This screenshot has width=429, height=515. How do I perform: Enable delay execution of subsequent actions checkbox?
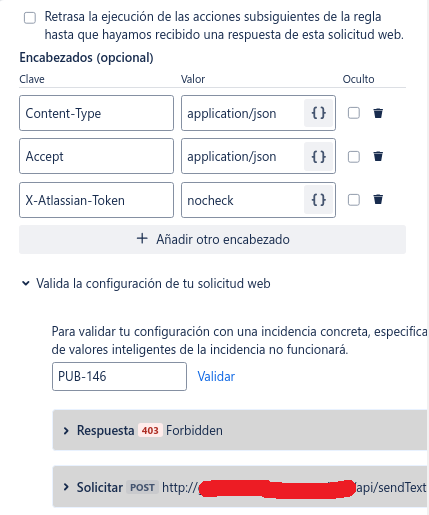pos(30,18)
